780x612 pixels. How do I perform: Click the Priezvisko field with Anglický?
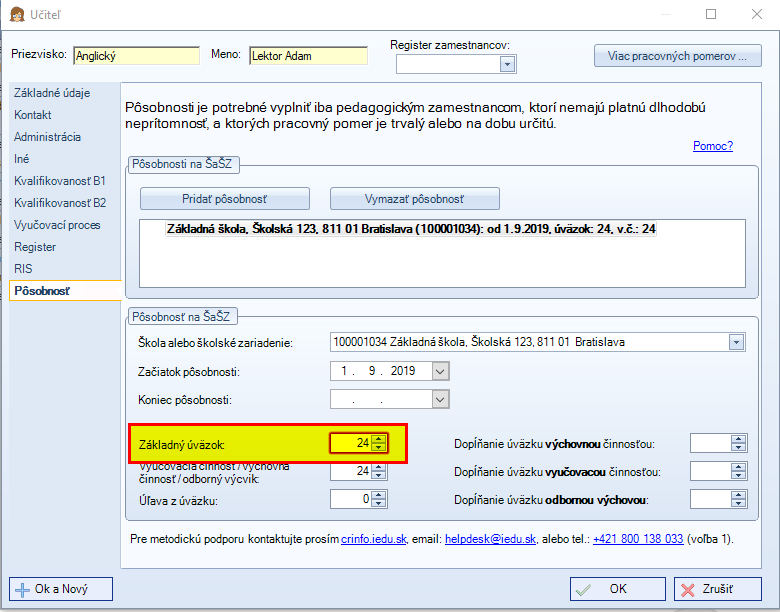coord(136,56)
